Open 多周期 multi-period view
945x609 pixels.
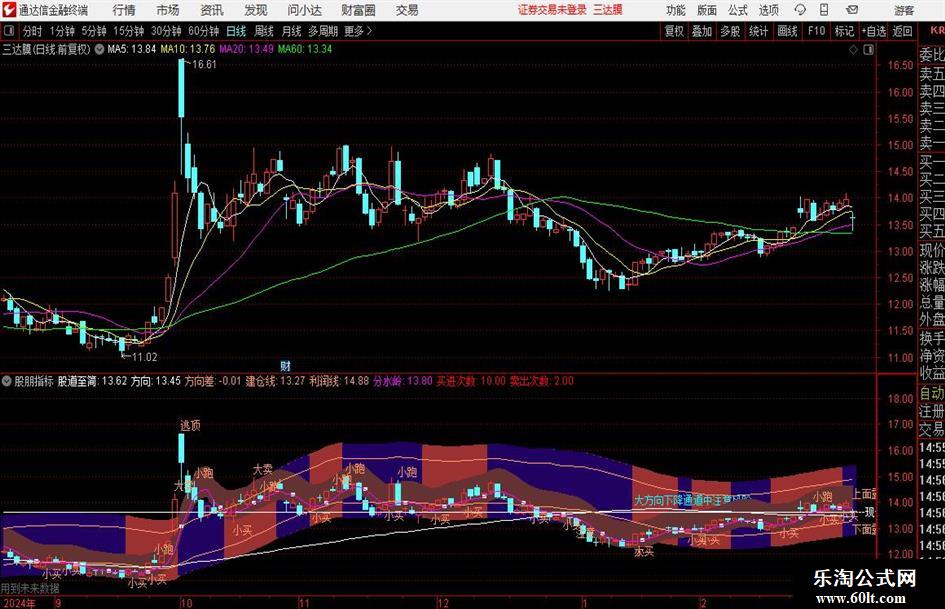click(x=323, y=31)
